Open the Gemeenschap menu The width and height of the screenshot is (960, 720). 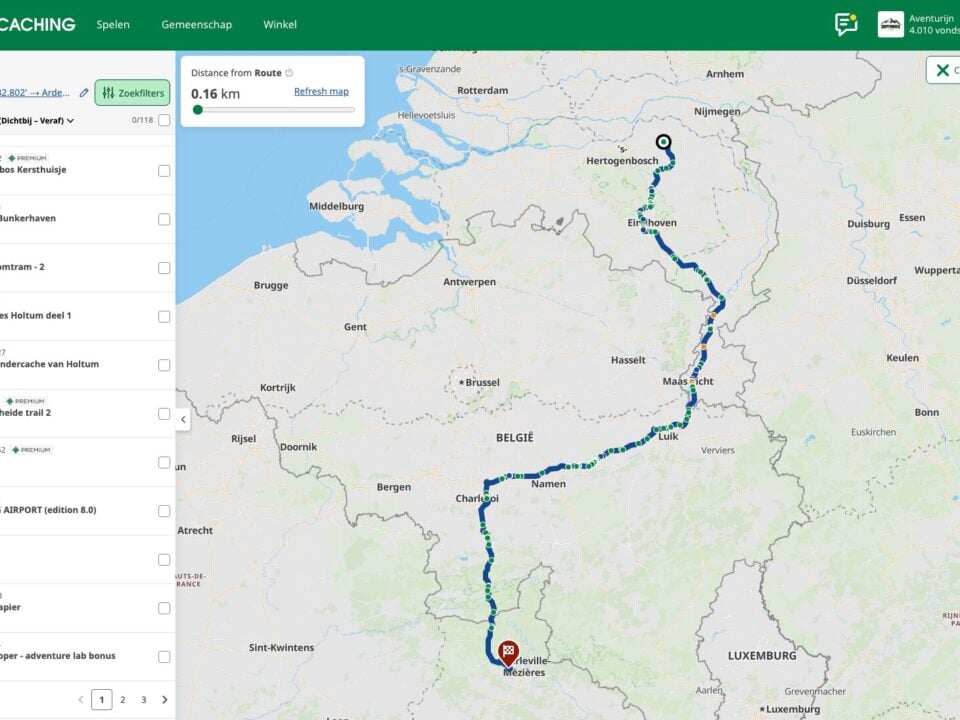[x=197, y=24]
